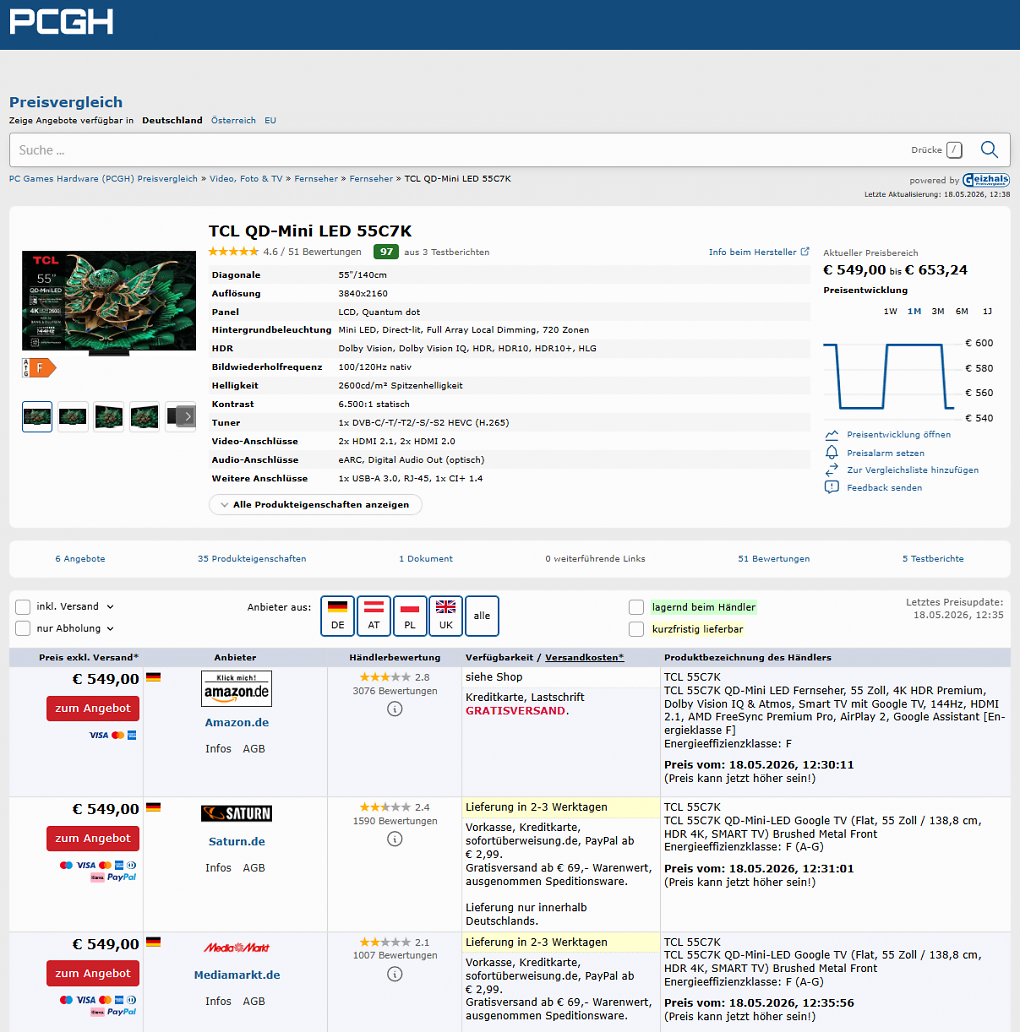This screenshot has width=1020, height=1032.
Task: Click the Geizhals logo badge
Action: 986,180
